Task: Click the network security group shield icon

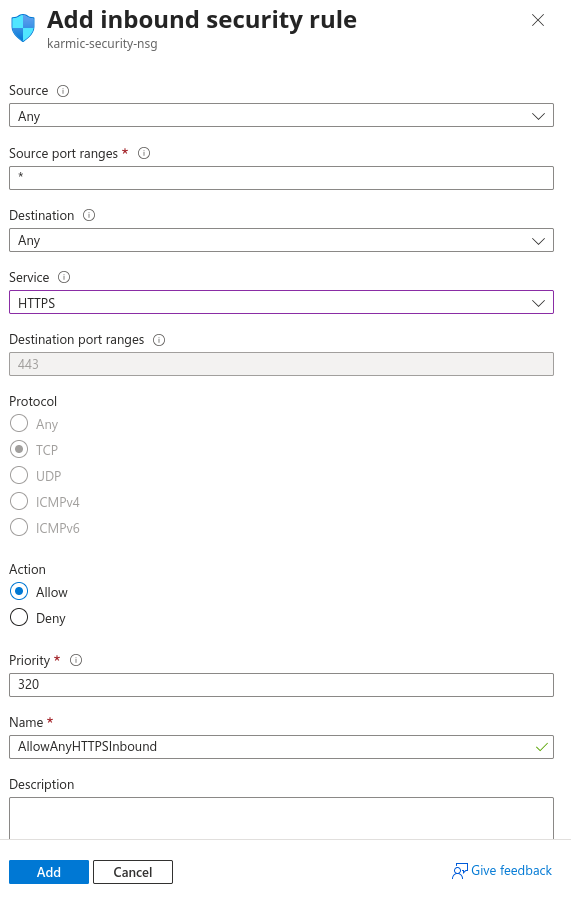Action: 23,28
